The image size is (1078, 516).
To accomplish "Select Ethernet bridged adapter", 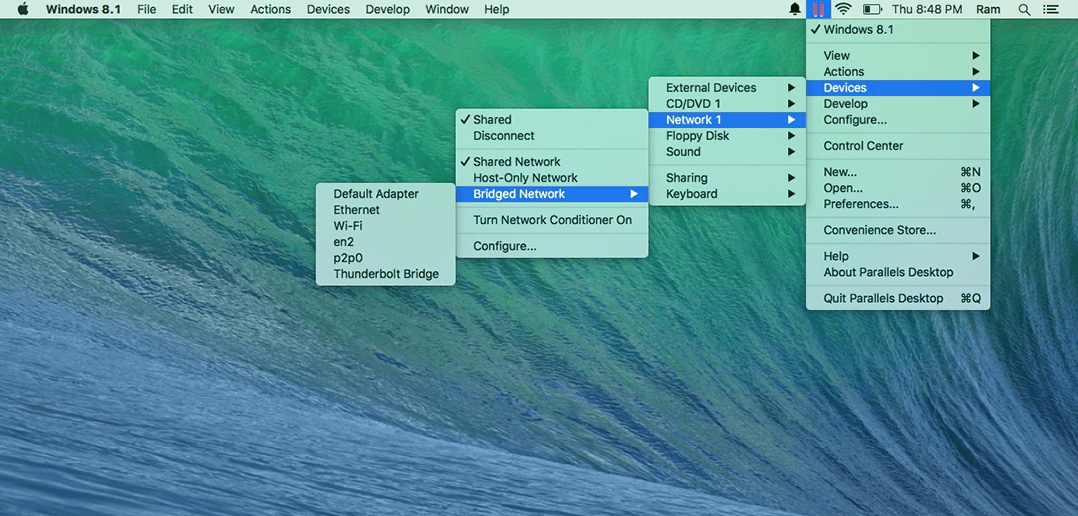I will pyautogui.click(x=385, y=210).
